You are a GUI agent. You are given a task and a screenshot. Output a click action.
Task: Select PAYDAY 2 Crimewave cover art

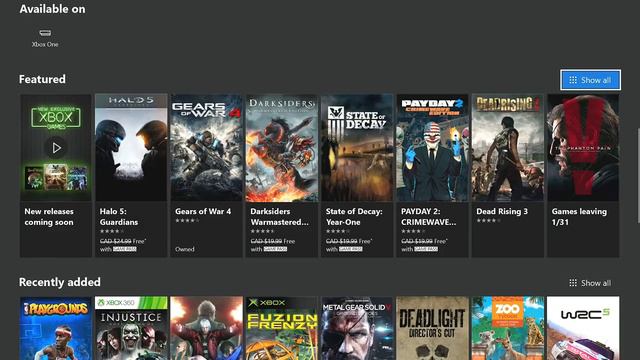click(x=432, y=147)
